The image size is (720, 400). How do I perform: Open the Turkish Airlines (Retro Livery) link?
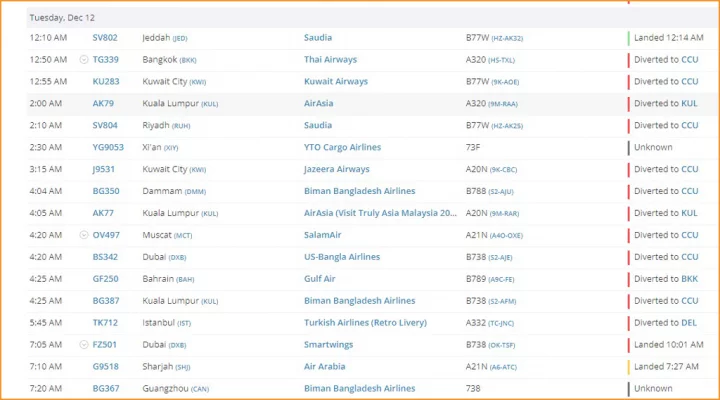pos(366,323)
